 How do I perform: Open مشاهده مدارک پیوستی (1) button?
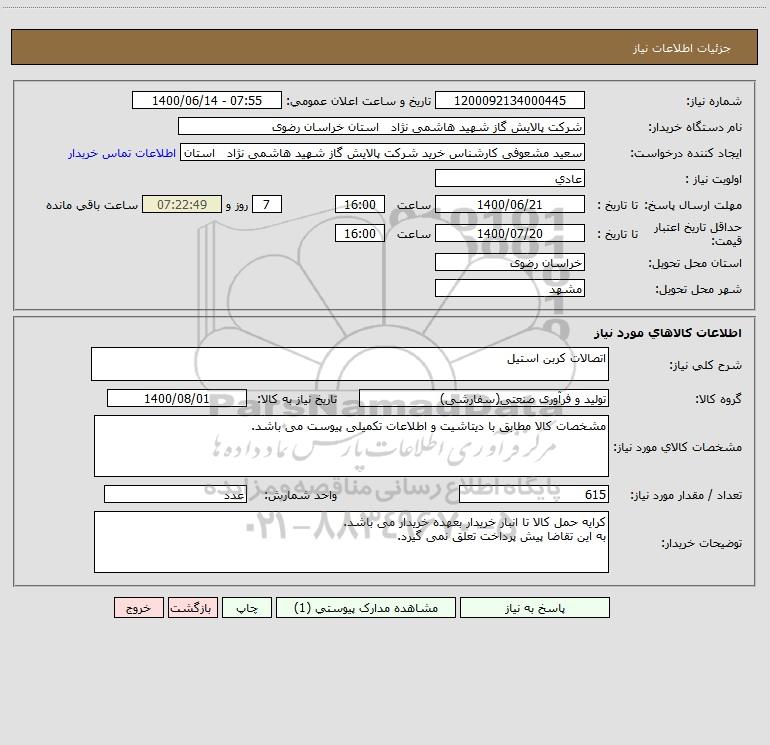(x=366, y=607)
